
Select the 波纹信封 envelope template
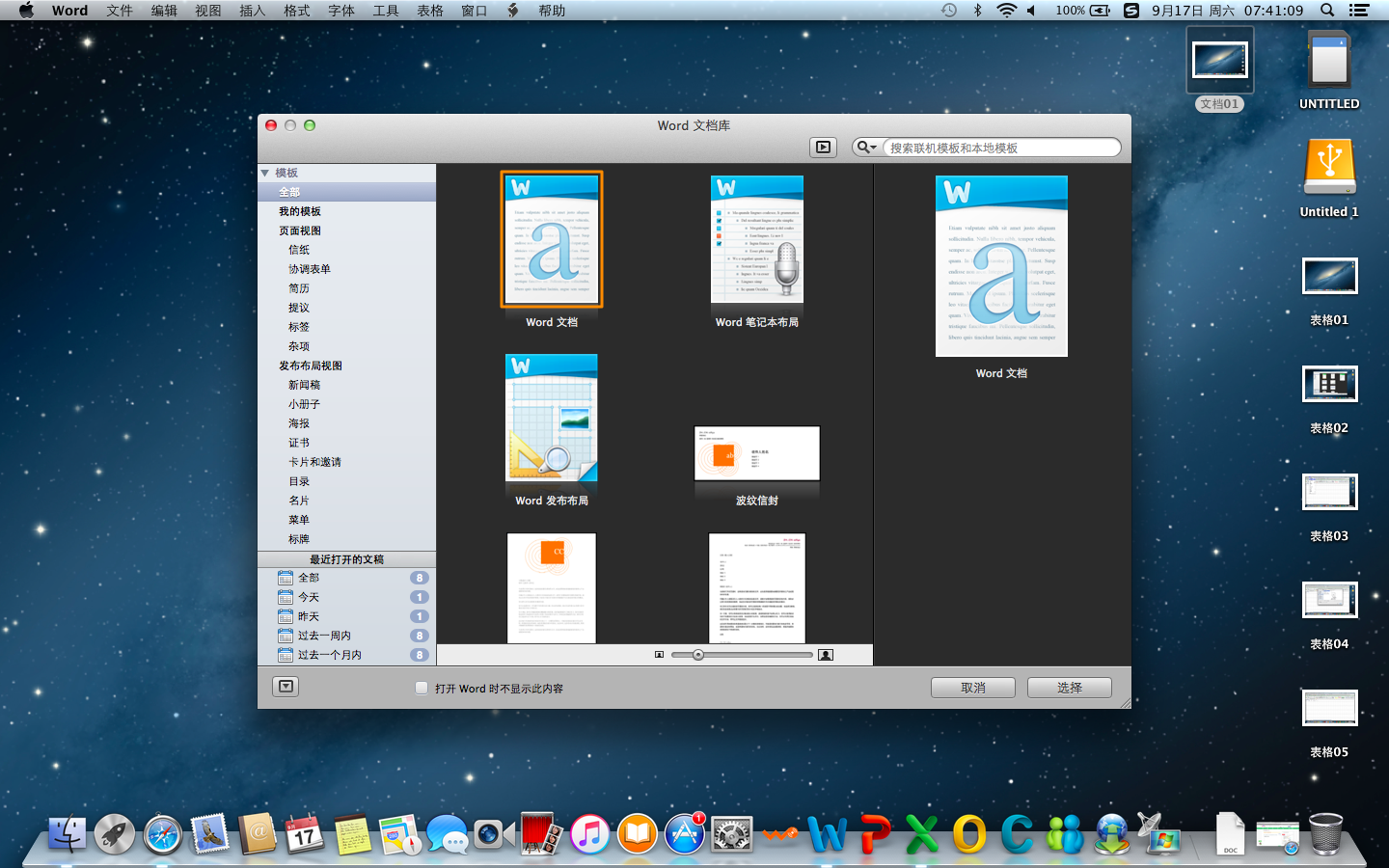coord(757,453)
